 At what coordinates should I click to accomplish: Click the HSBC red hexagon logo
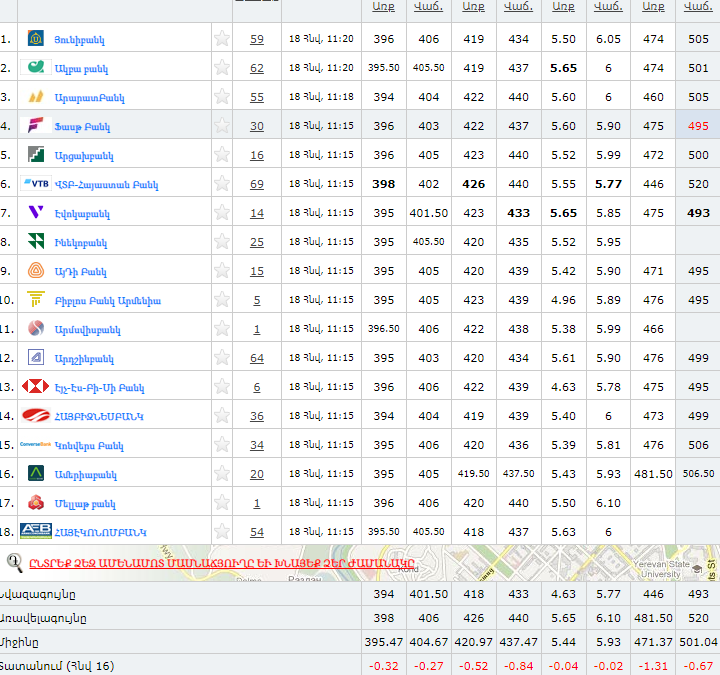pos(35,386)
